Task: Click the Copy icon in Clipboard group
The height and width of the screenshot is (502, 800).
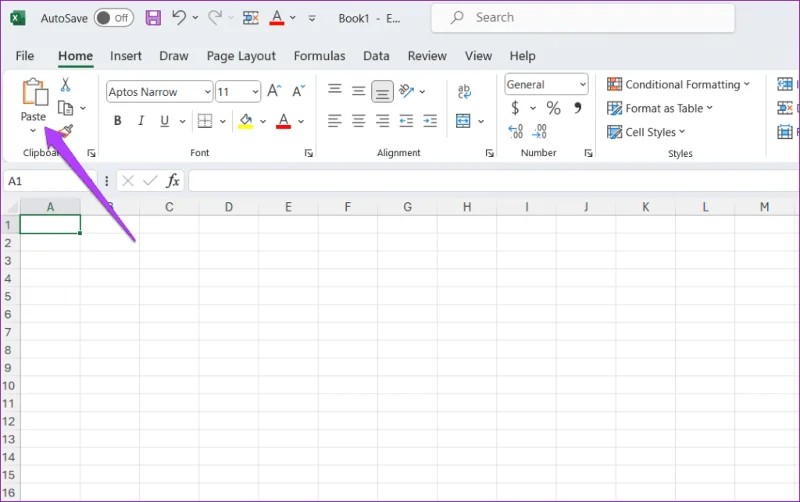Action: pyautogui.click(x=65, y=108)
